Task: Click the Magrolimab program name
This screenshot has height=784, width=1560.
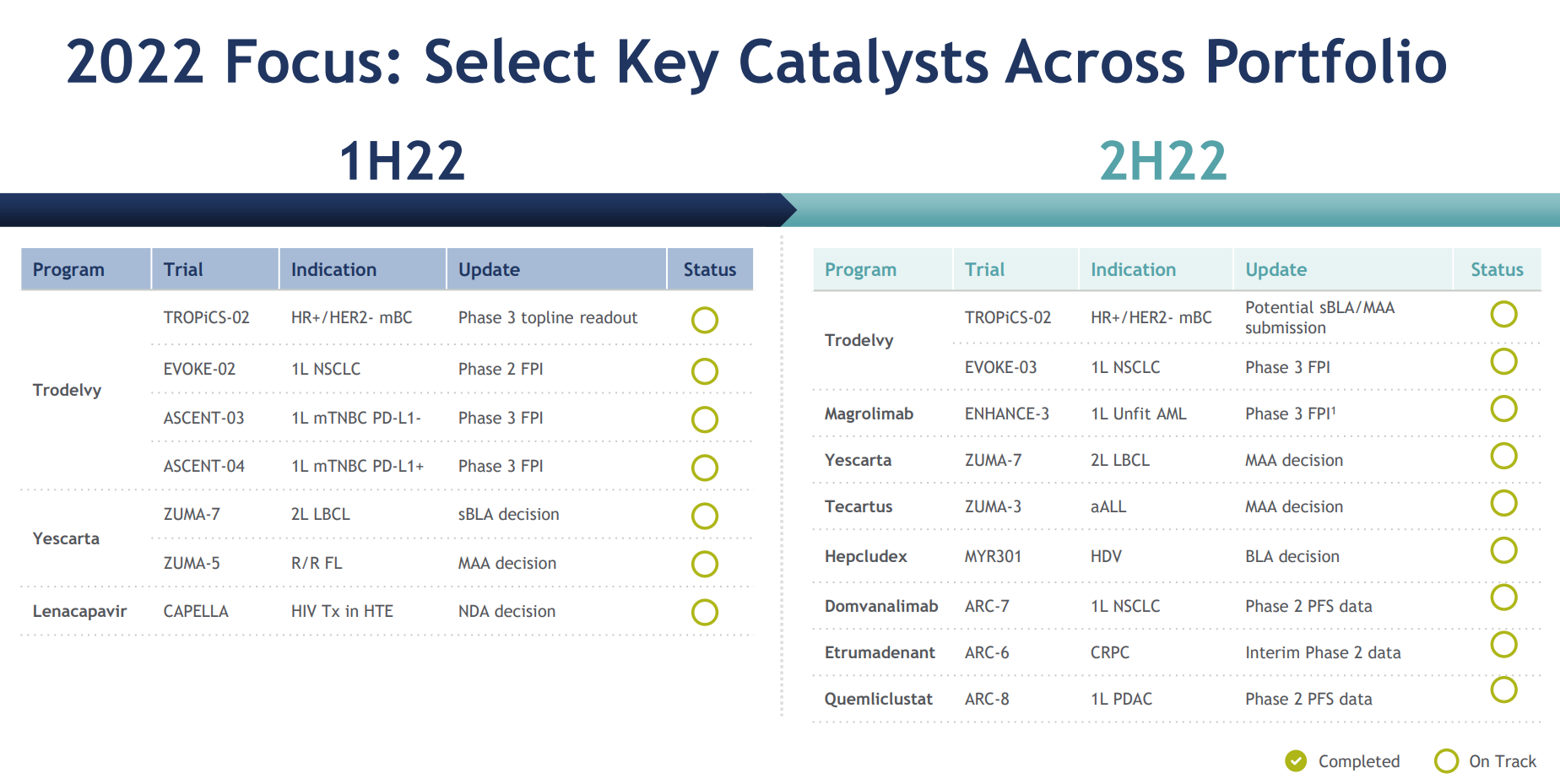Action: point(869,414)
